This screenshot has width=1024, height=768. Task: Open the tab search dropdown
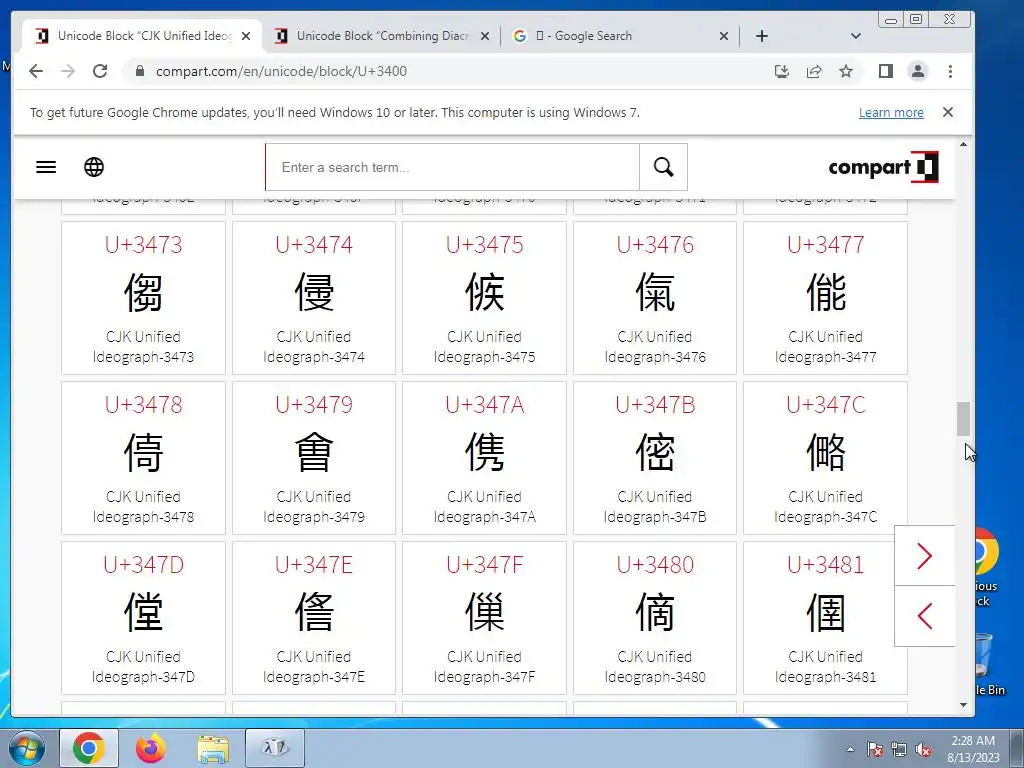[856, 36]
